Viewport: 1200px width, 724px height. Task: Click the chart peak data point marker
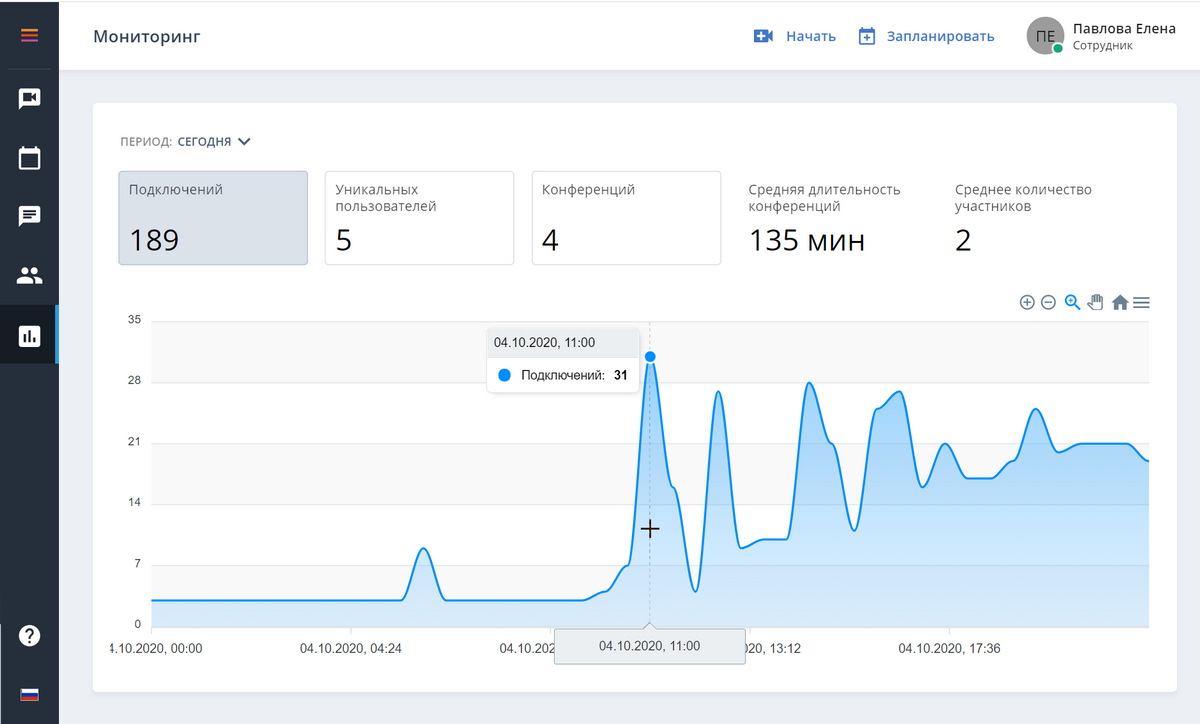click(x=650, y=357)
